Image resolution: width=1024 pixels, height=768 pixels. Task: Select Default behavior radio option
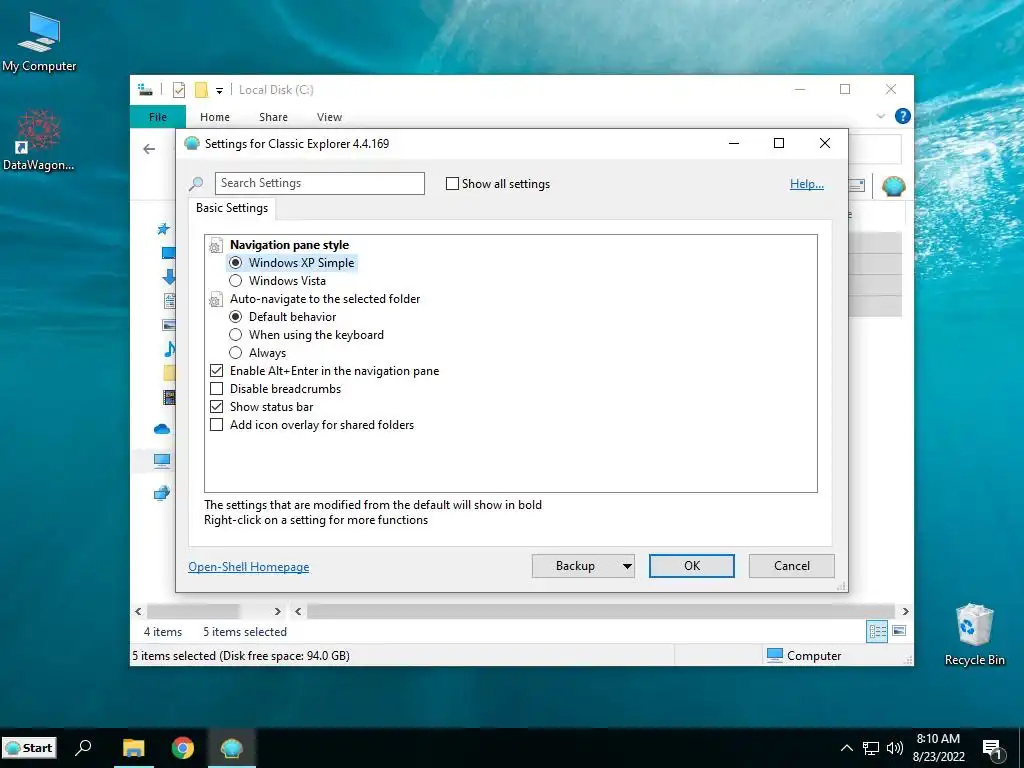(x=236, y=317)
